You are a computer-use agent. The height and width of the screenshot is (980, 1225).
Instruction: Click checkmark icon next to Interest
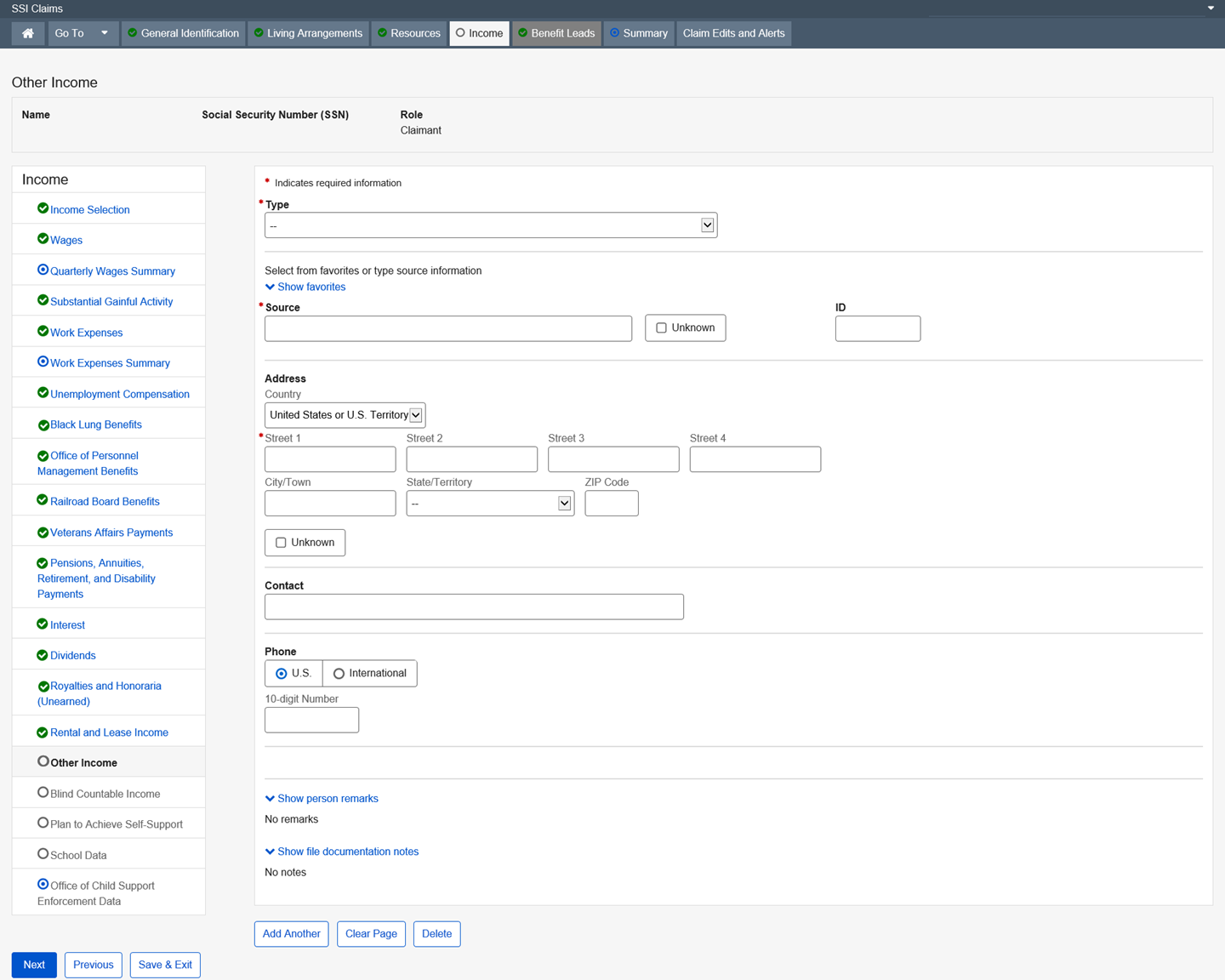pyautogui.click(x=43, y=624)
